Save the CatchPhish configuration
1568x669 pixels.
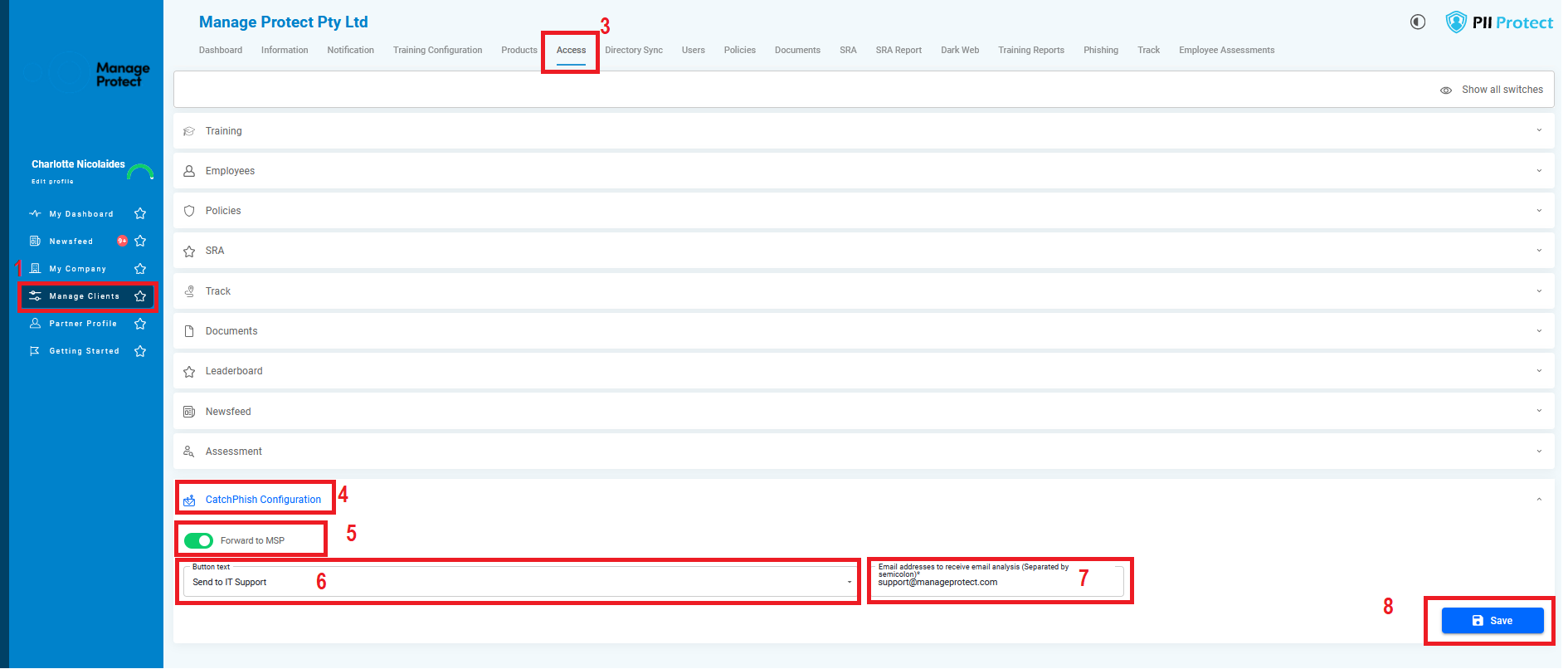click(x=1493, y=621)
